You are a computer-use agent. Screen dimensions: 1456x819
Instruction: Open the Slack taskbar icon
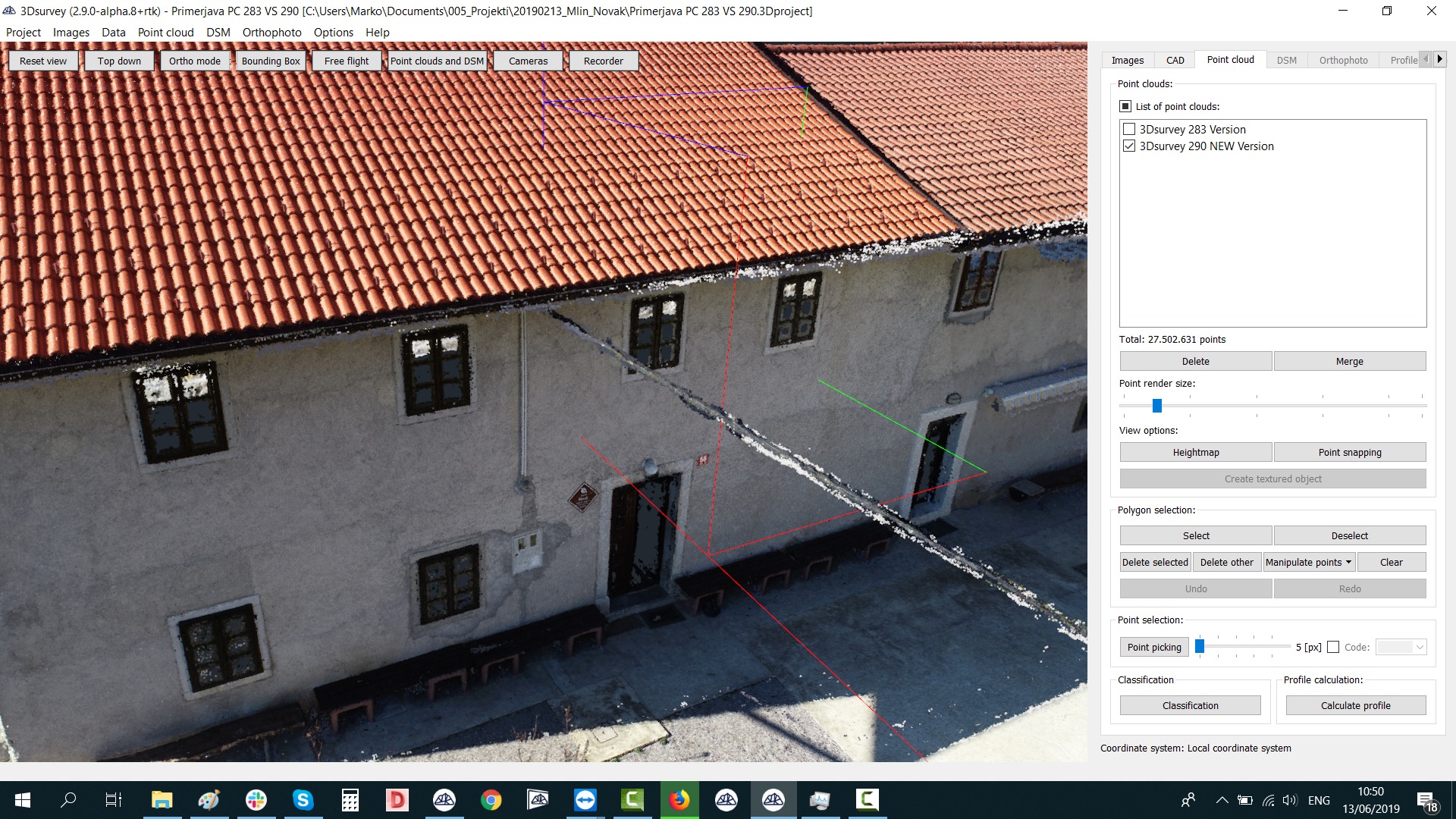pyautogui.click(x=256, y=800)
